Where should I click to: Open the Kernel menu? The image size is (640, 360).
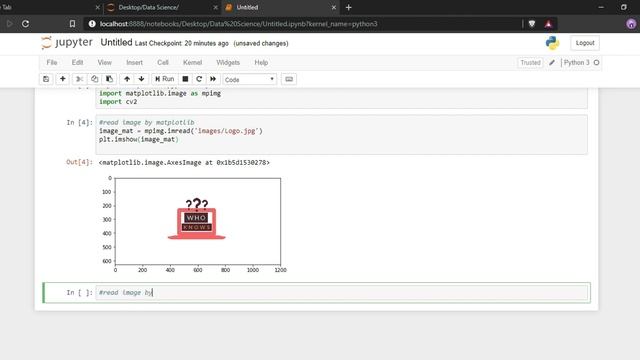(x=192, y=62)
